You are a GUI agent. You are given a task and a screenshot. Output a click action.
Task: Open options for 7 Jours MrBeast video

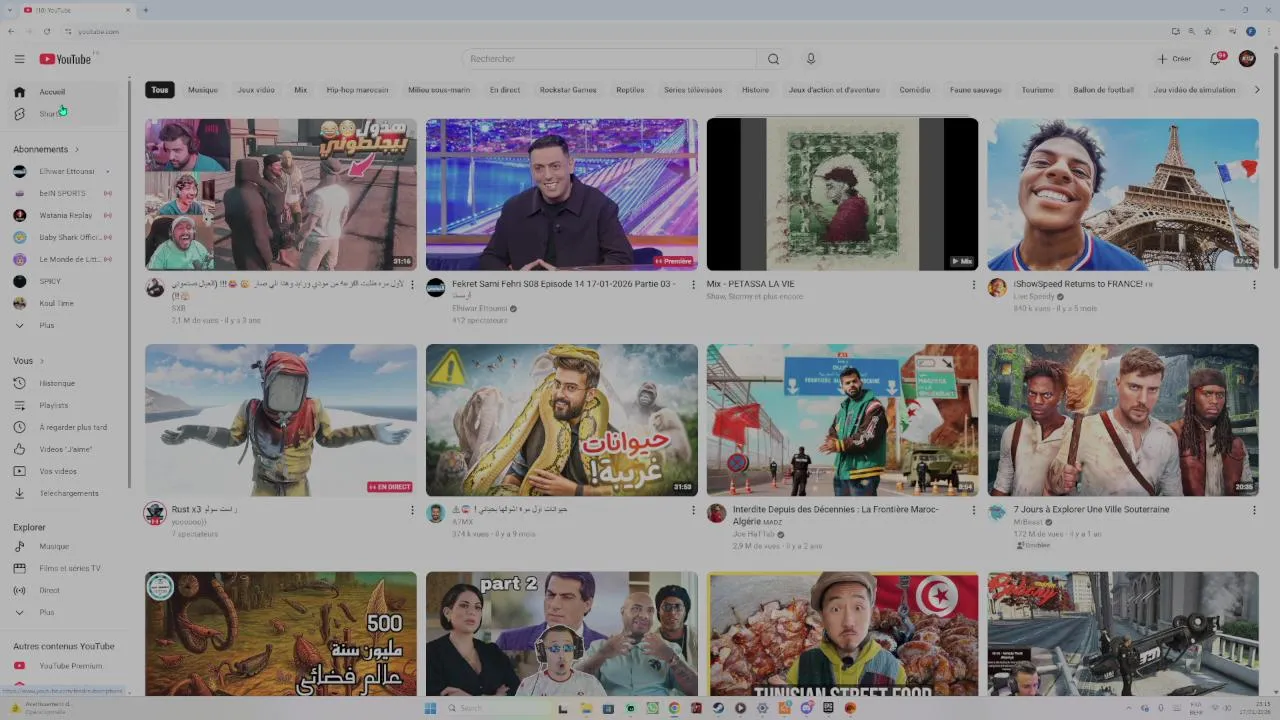[1254, 510]
